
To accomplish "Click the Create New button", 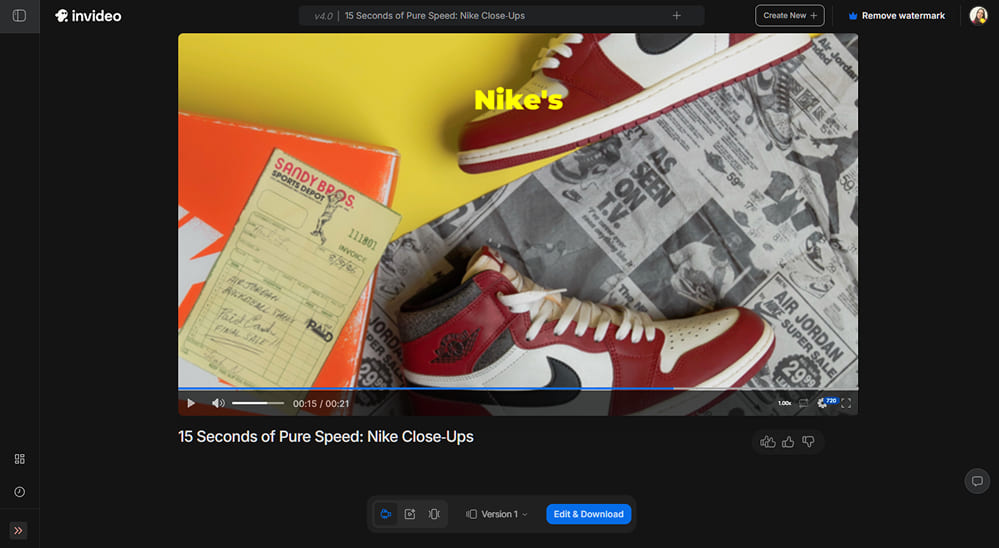I will (789, 16).
